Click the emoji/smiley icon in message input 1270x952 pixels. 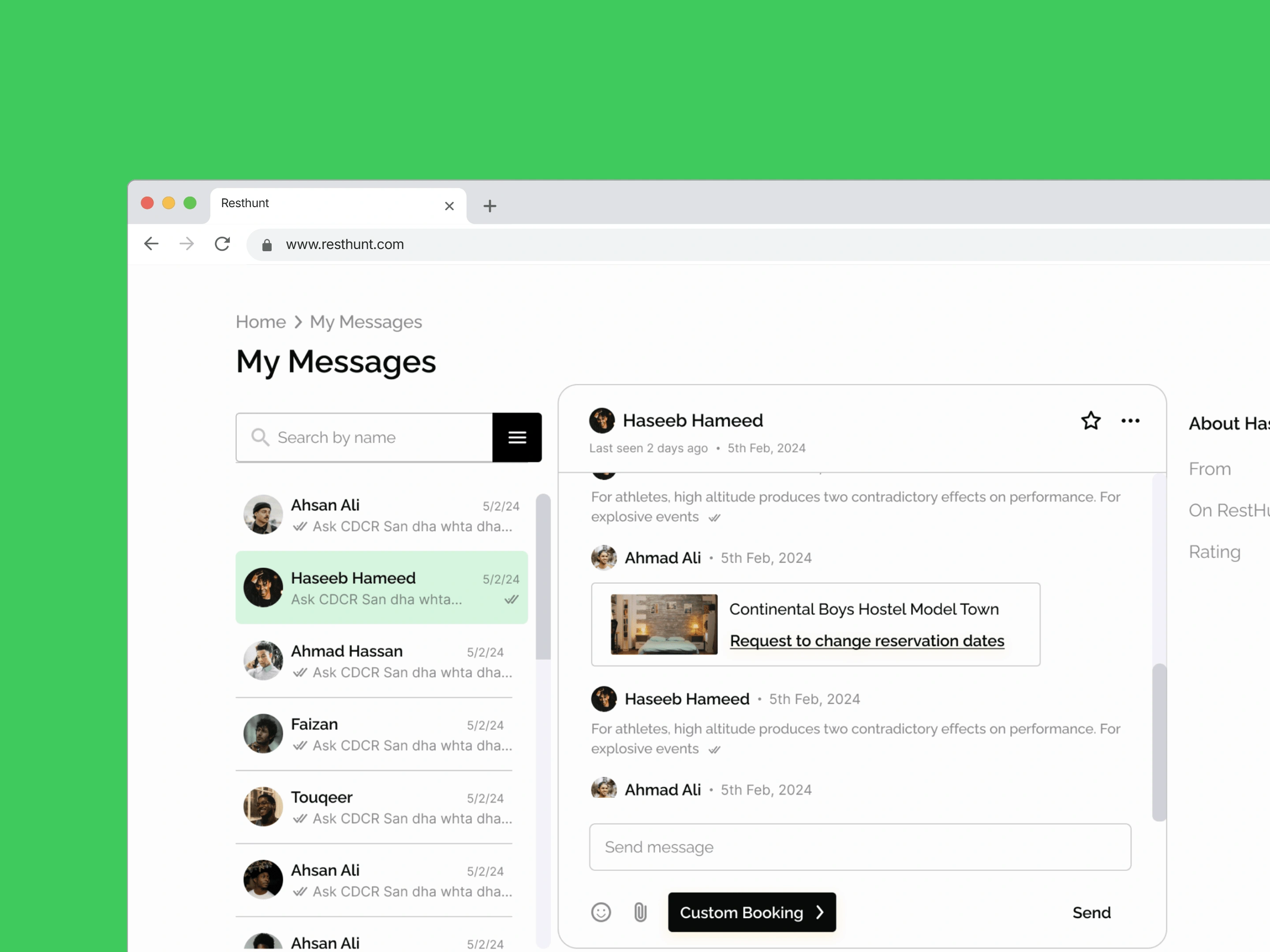tap(600, 912)
